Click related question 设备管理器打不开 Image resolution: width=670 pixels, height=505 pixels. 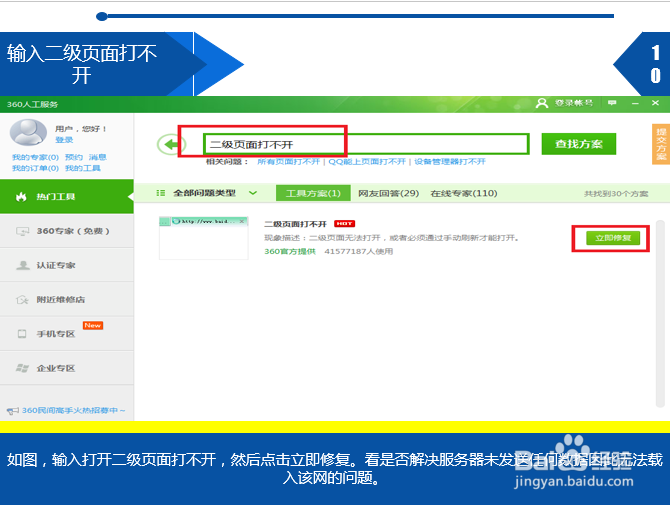tap(450, 161)
